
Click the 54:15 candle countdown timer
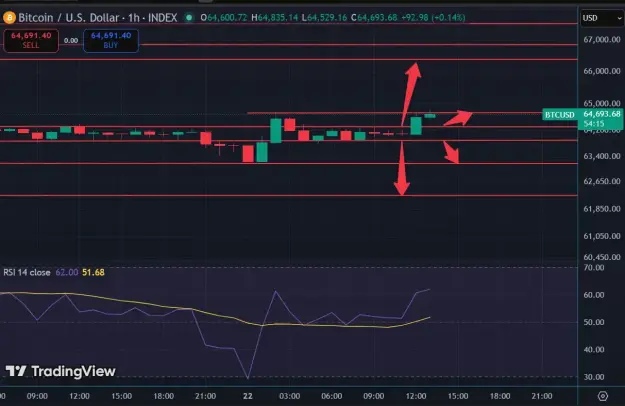594,124
